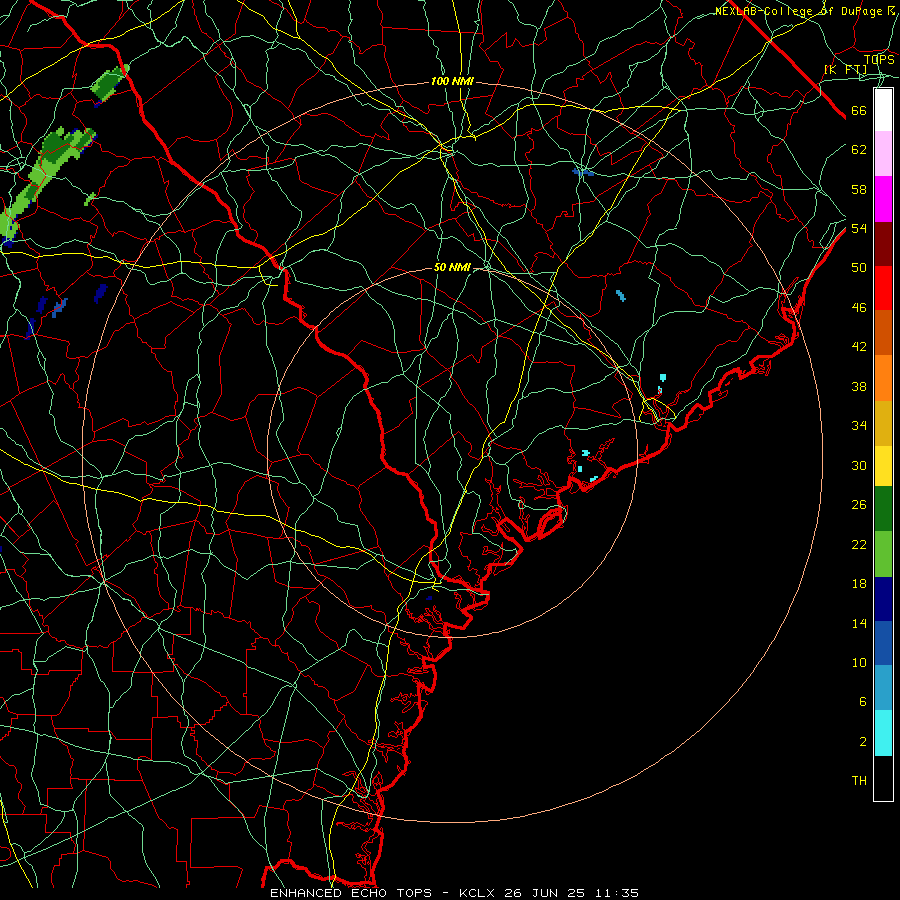Click the gold swatch in the legend

[x=883, y=423]
